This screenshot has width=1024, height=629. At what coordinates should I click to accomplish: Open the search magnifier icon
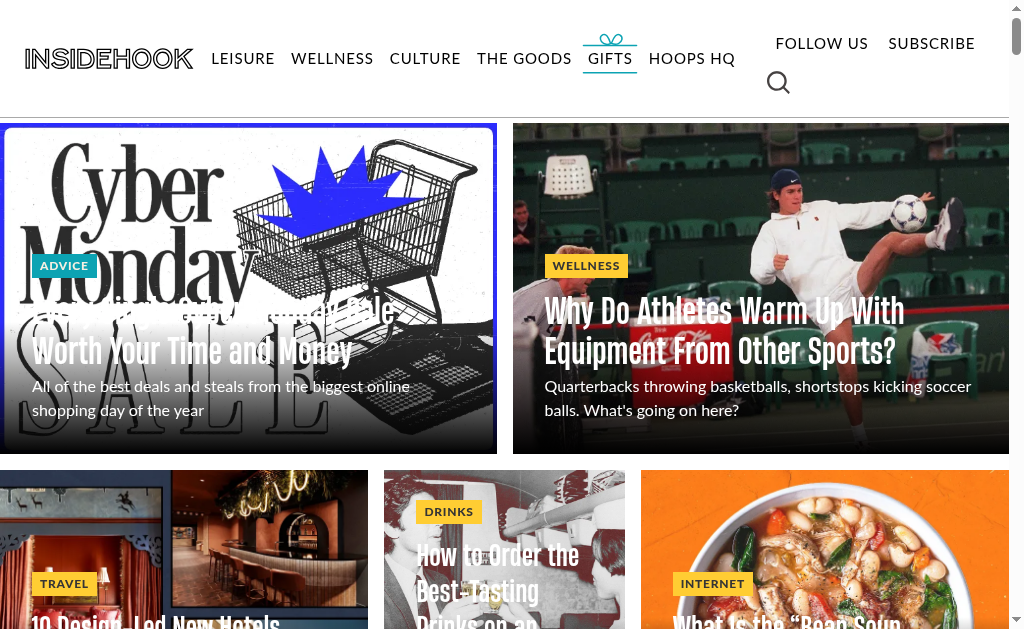778,83
